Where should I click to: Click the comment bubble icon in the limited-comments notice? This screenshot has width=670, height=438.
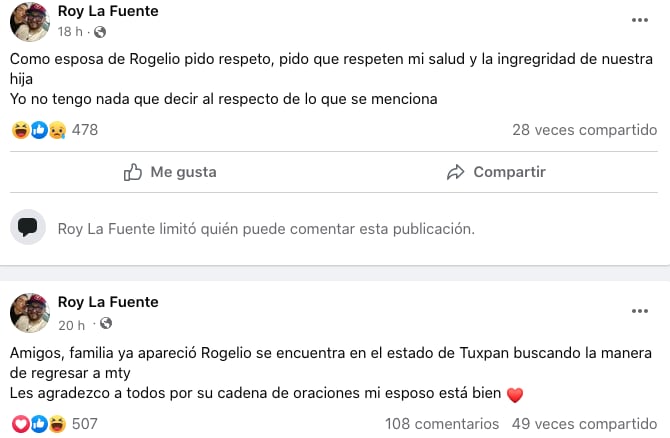point(29,227)
